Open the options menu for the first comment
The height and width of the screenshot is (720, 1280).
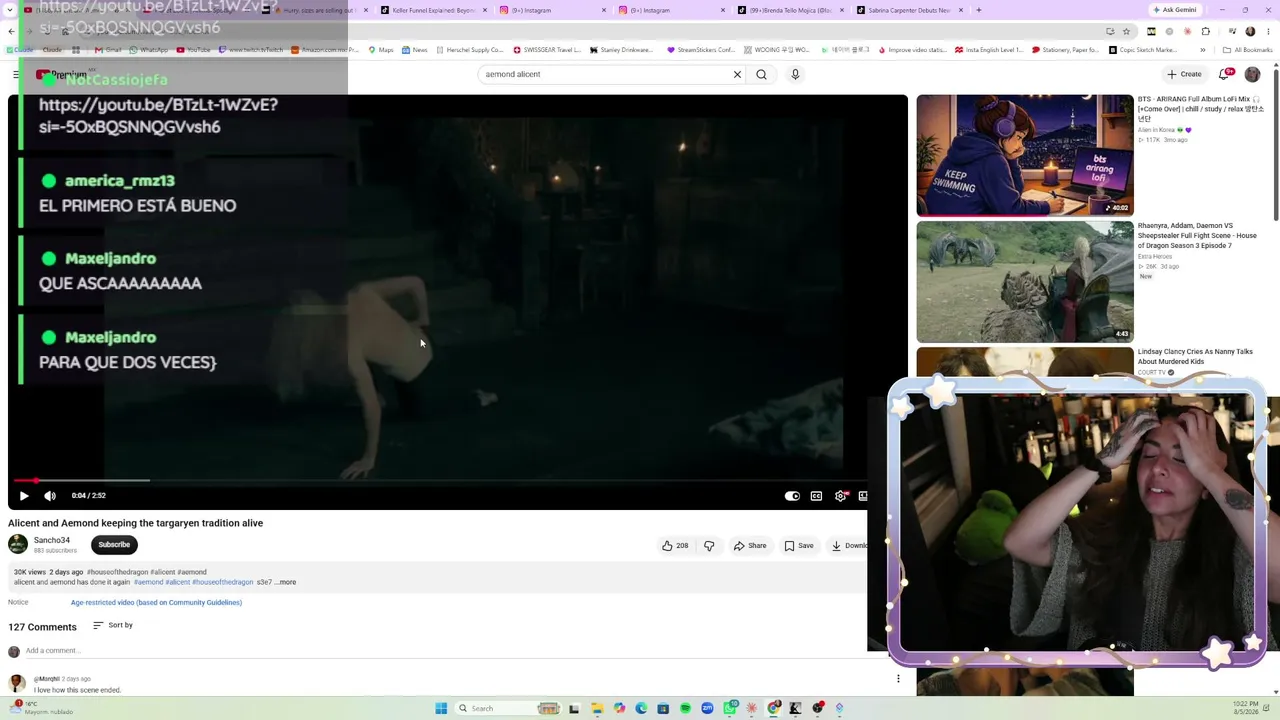898,679
